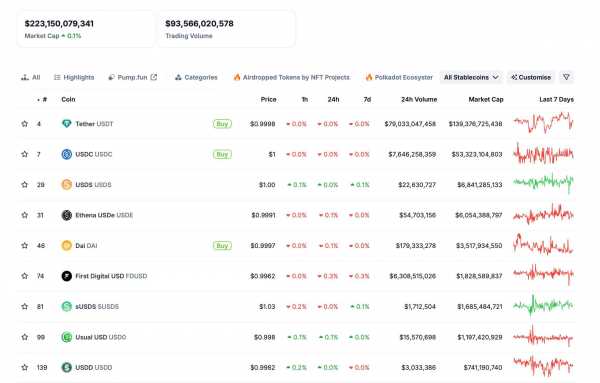Click Buy button for Dai
This screenshot has width=600, height=383.
[x=222, y=246]
